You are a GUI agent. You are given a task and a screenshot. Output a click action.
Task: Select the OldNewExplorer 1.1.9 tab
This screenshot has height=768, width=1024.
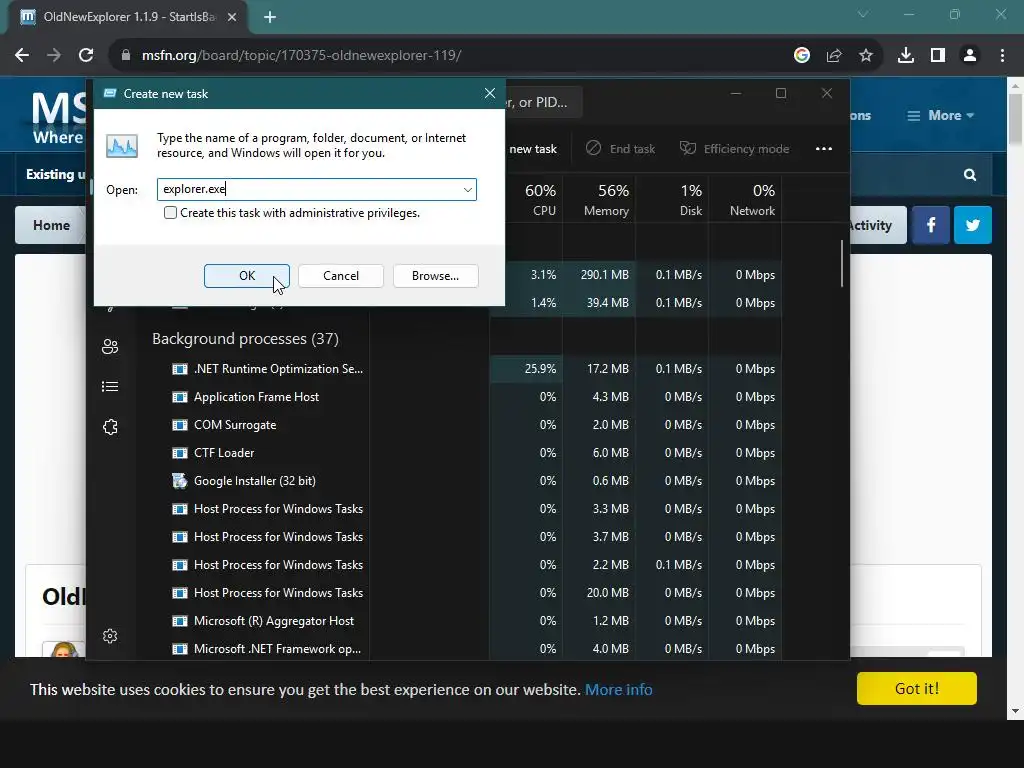[x=129, y=17]
